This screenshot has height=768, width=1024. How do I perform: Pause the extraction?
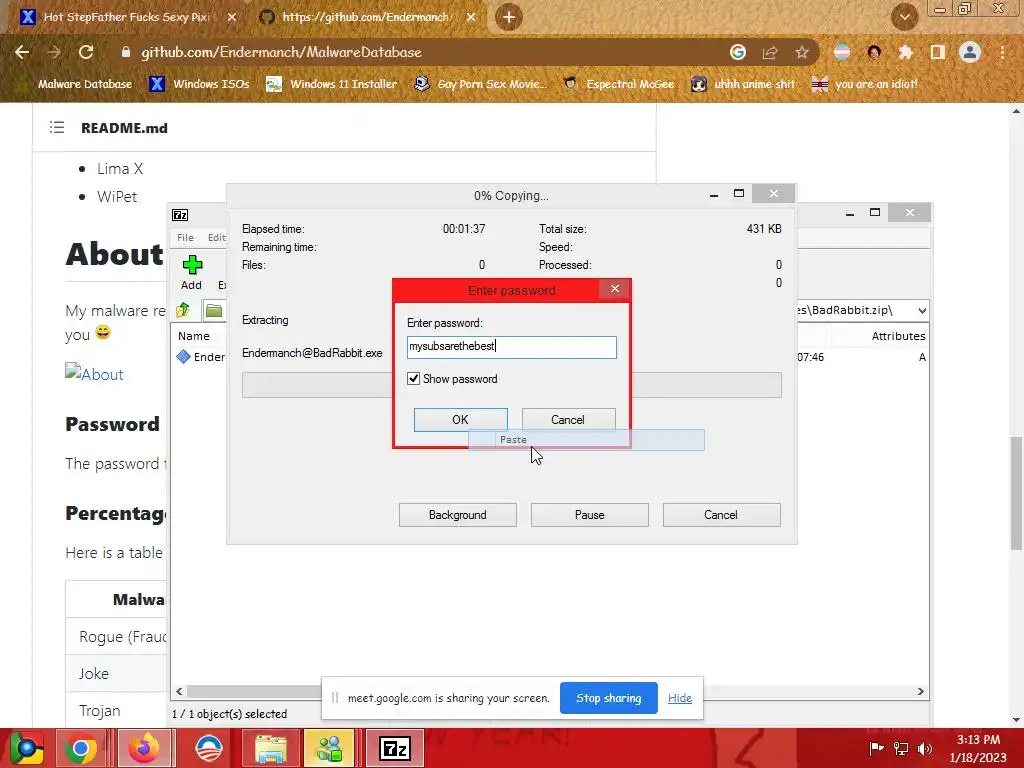590,515
